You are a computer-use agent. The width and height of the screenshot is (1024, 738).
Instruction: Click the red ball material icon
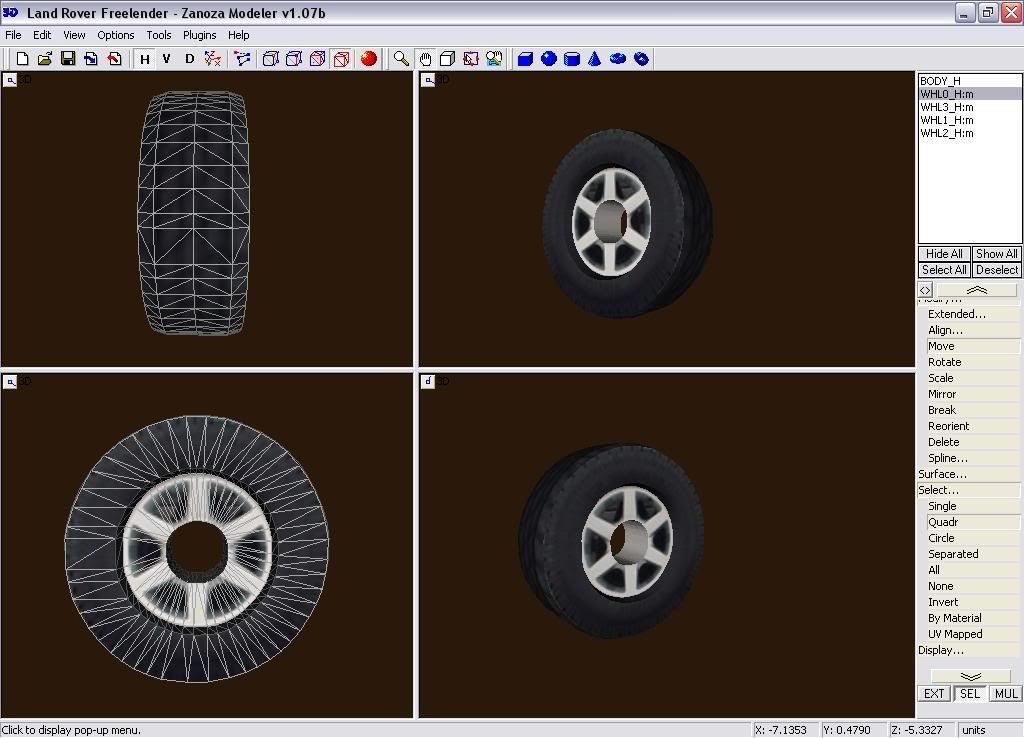369,59
